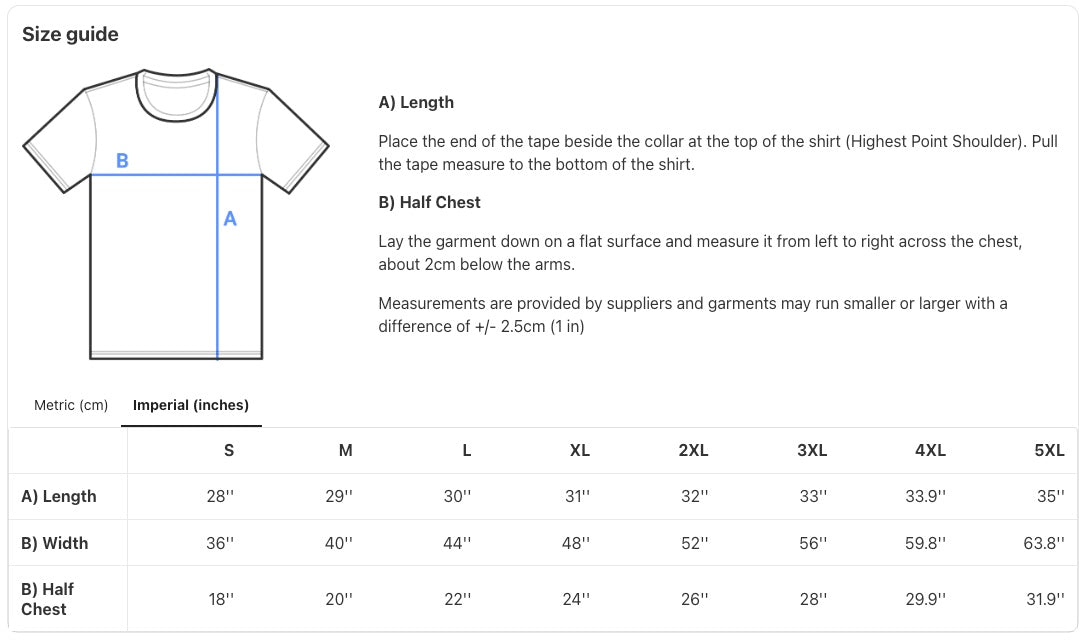Image resolution: width=1089 pixels, height=642 pixels.
Task: Click the Size guide heading
Action: click(x=70, y=34)
